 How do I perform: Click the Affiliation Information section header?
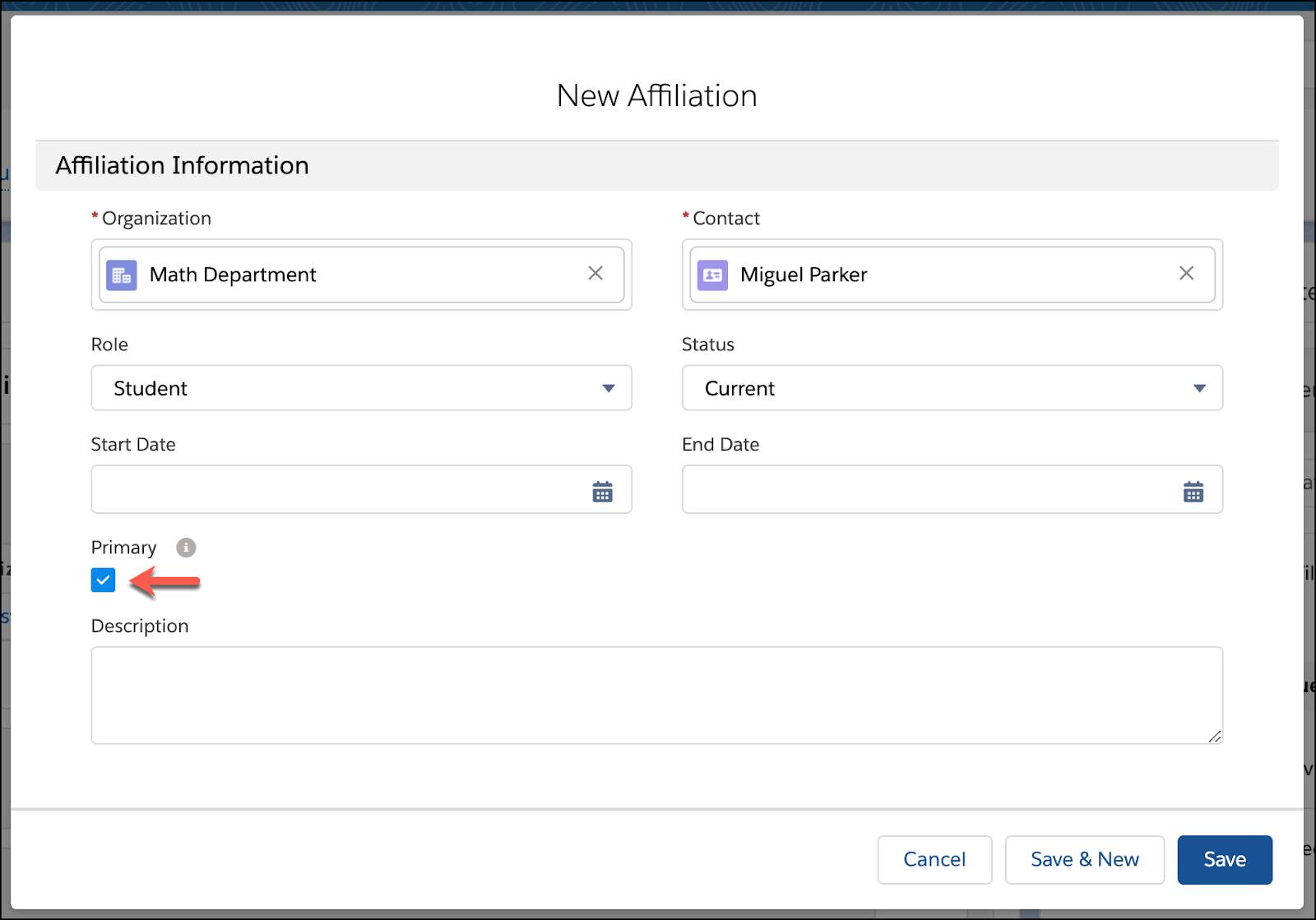pos(183,165)
